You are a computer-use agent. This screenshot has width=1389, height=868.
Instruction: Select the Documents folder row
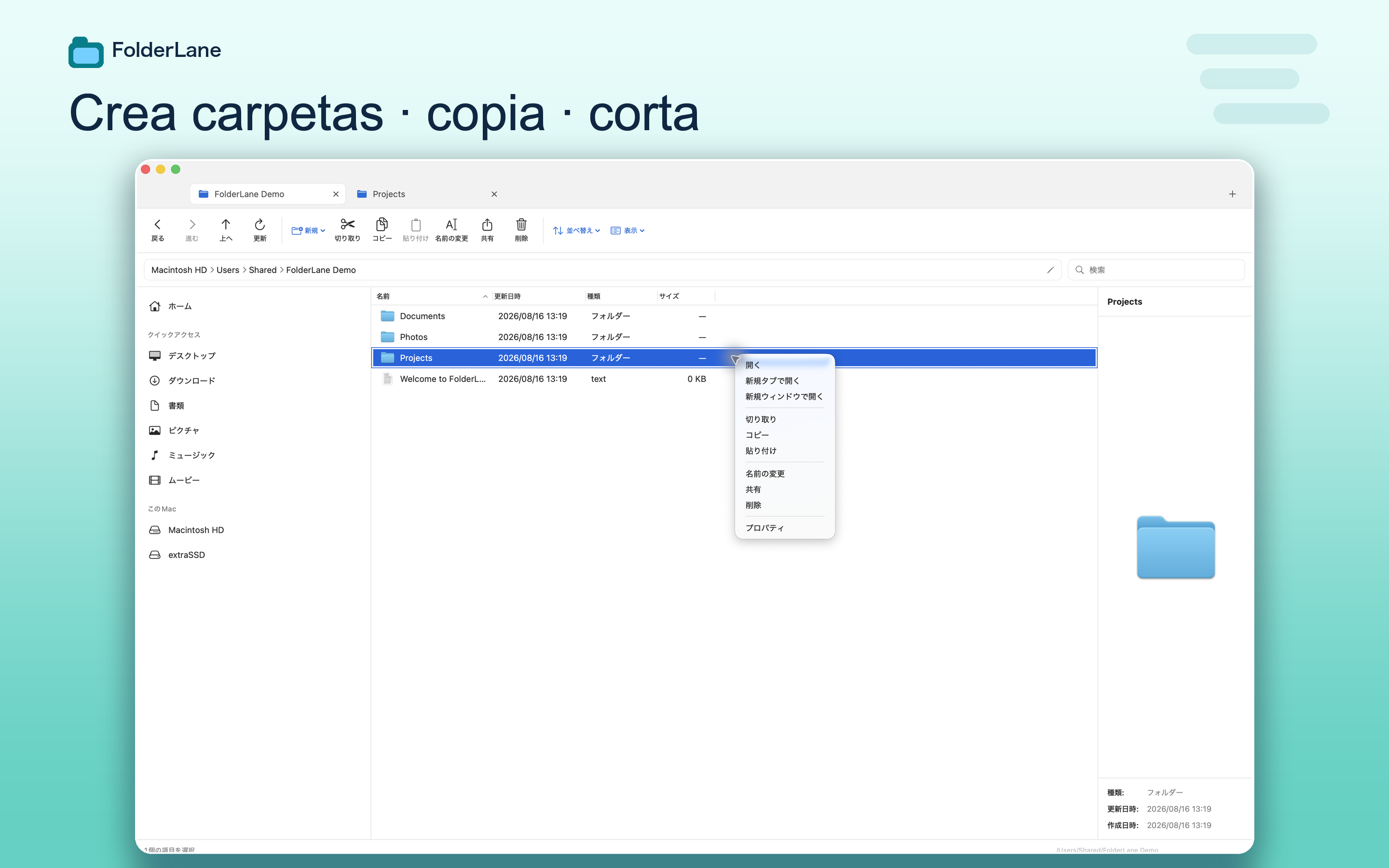[734, 316]
